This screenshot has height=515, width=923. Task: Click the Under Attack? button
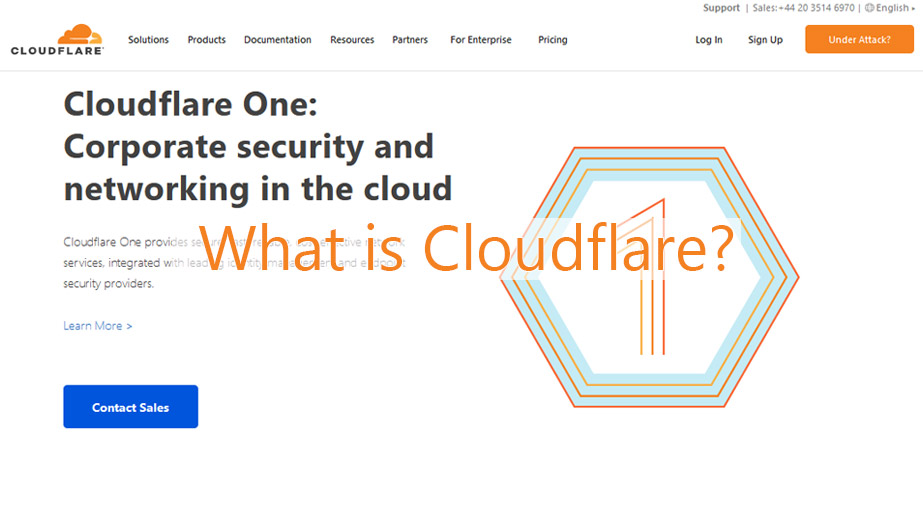coord(859,39)
